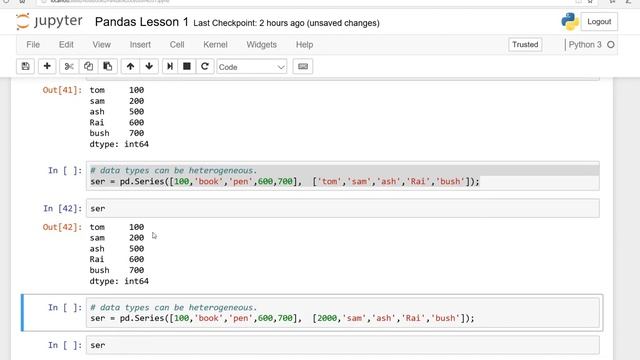Click the save notebook floppy icon

click(25, 67)
